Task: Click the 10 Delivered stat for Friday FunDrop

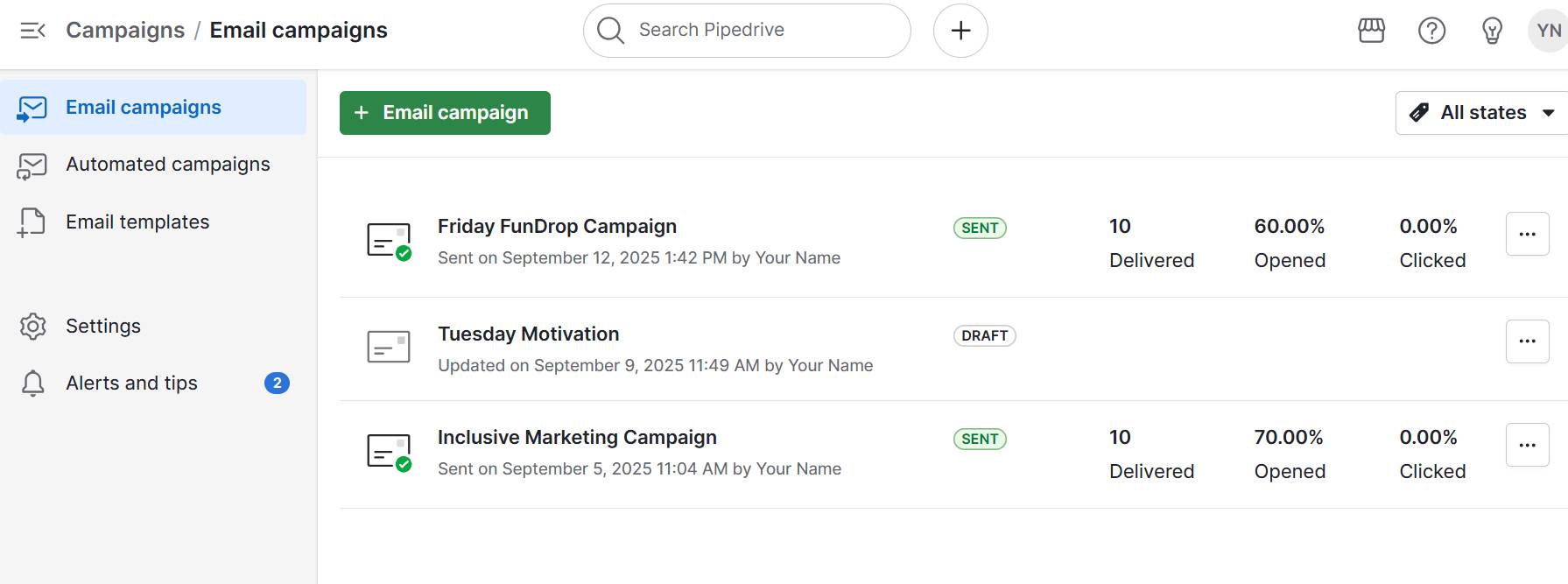Action: point(1151,243)
